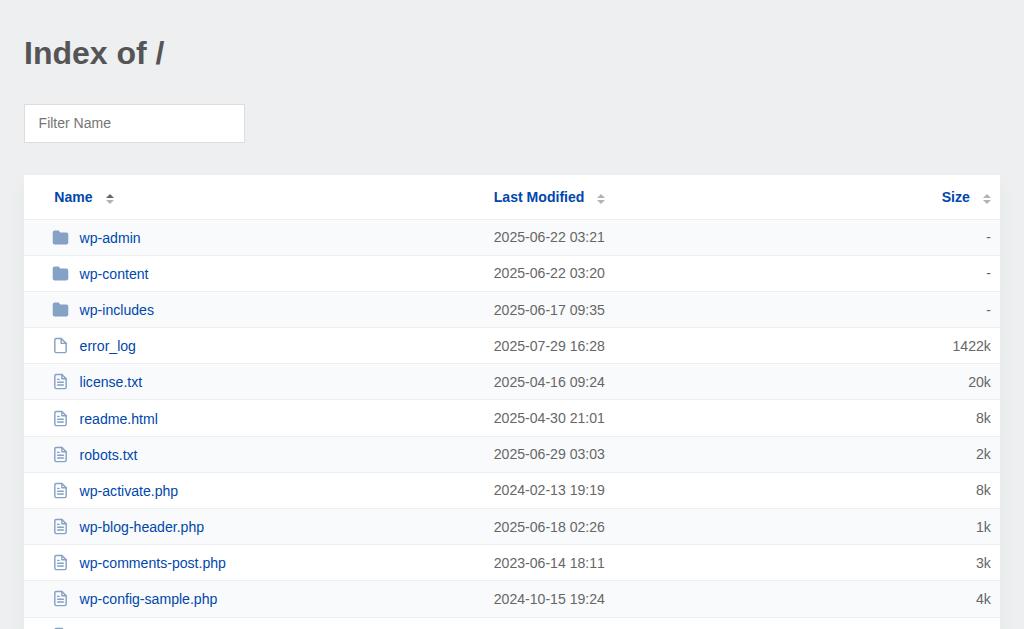Open the readme.html link
The width and height of the screenshot is (1024, 629).
[118, 419]
